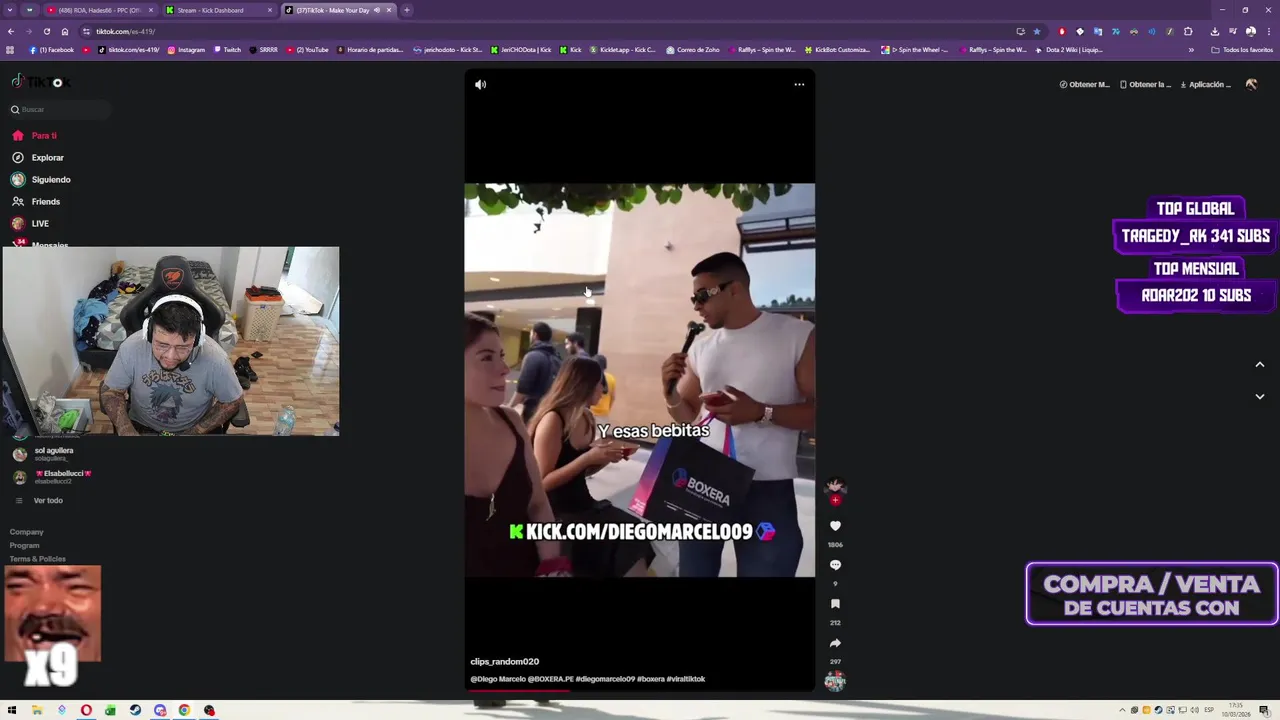Open the media control icon in toolbar
This screenshot has width=1280, height=720.
[1233, 31]
